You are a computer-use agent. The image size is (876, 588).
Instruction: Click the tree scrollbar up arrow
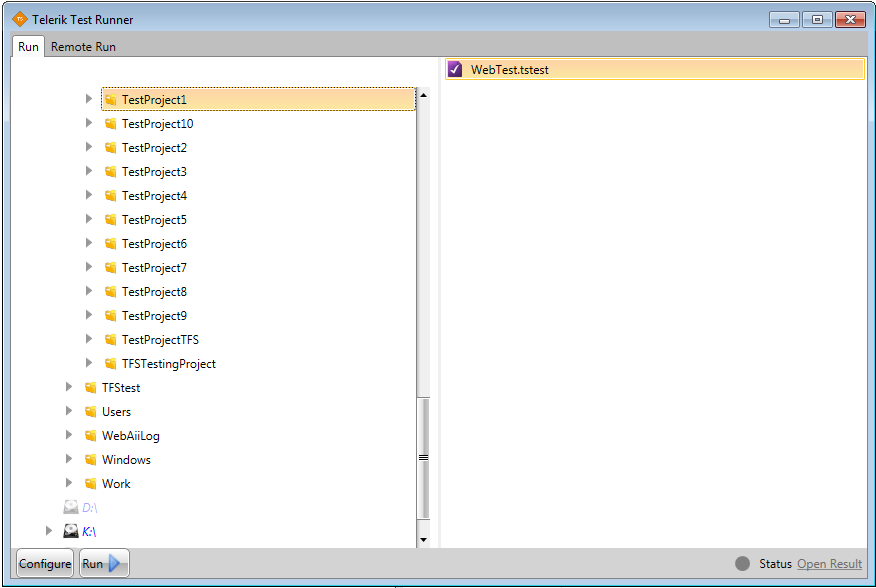click(423, 96)
